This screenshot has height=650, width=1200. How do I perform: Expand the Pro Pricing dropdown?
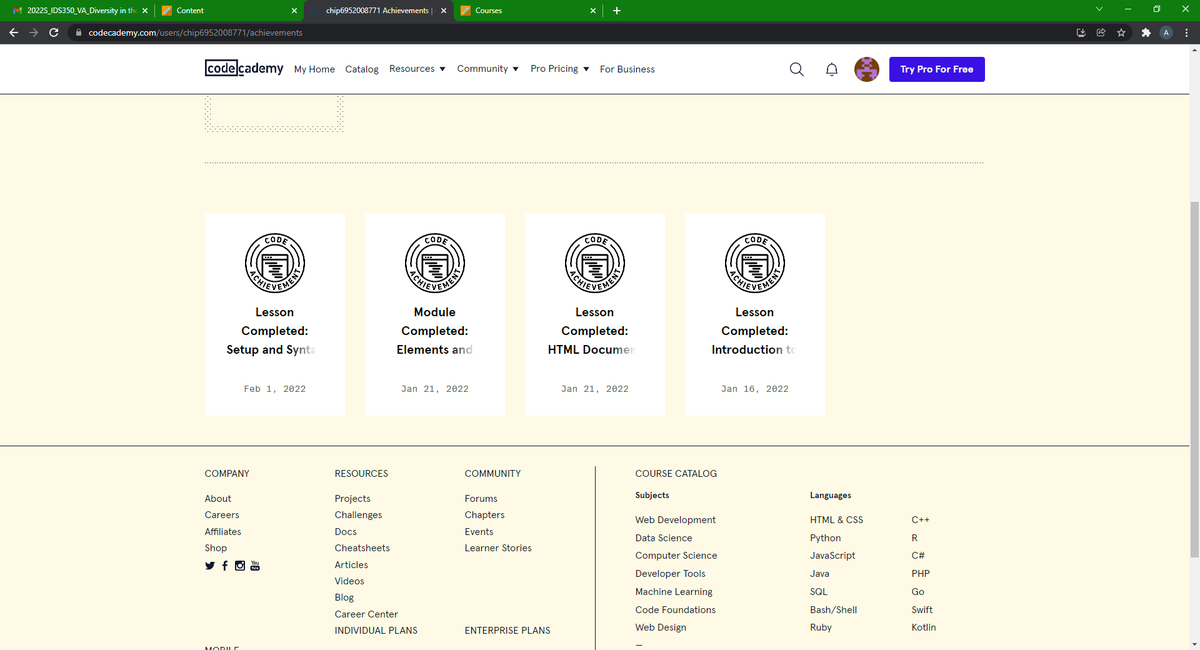click(560, 69)
